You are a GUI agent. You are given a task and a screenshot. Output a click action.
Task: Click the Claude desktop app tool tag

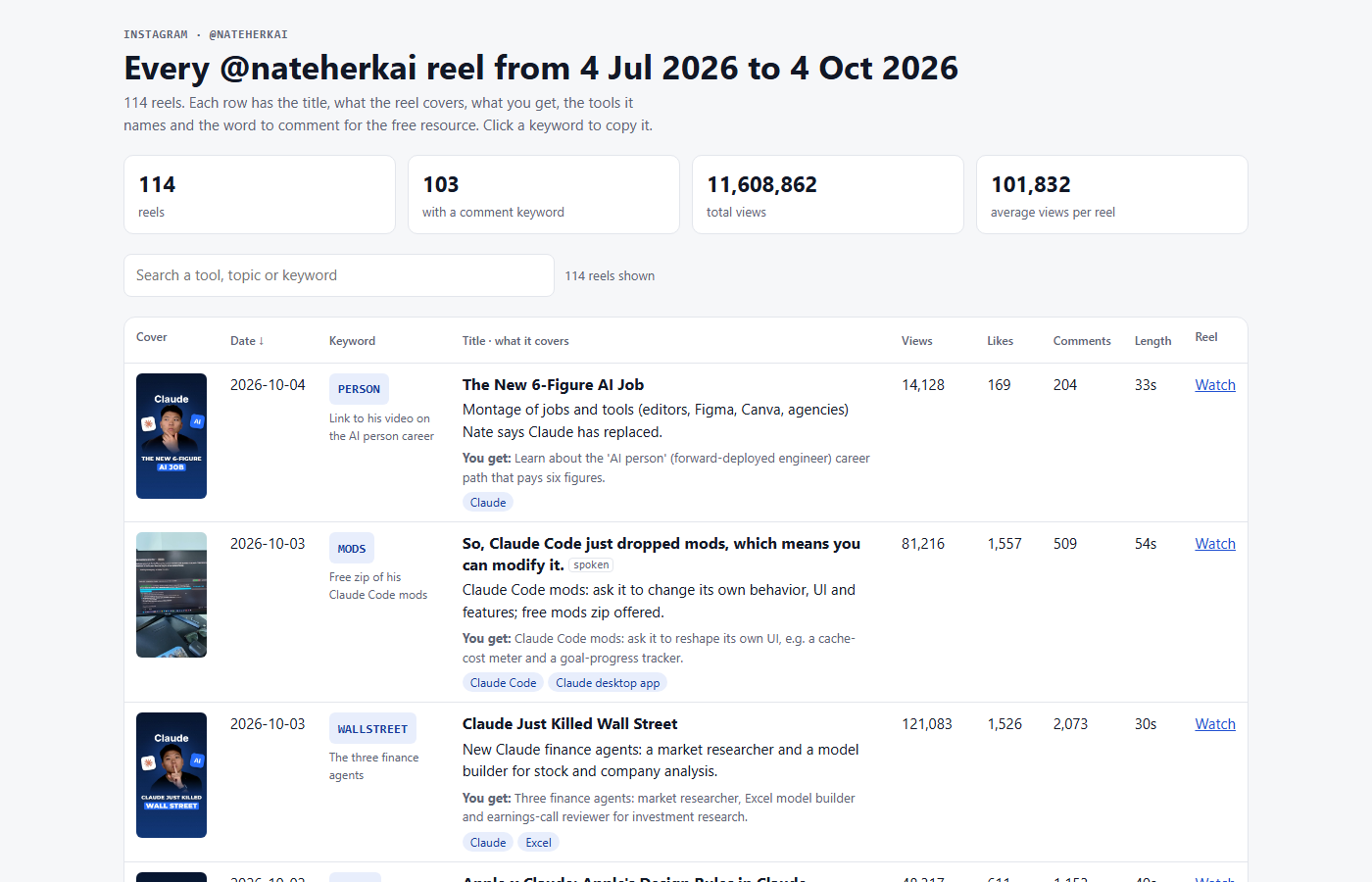[x=608, y=683]
